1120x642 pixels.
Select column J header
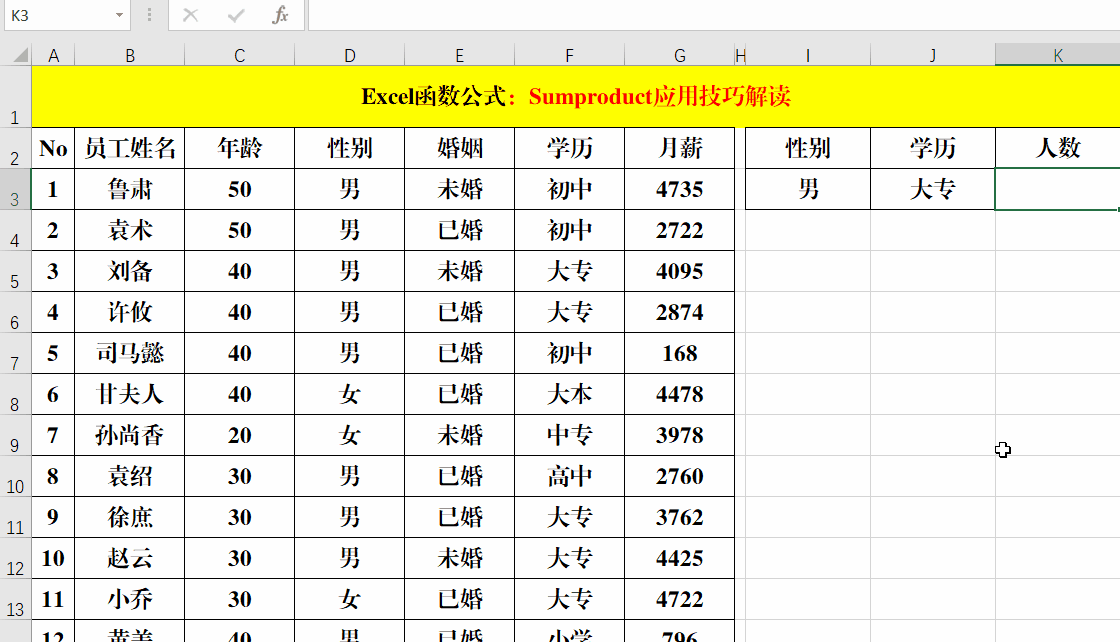click(x=933, y=56)
